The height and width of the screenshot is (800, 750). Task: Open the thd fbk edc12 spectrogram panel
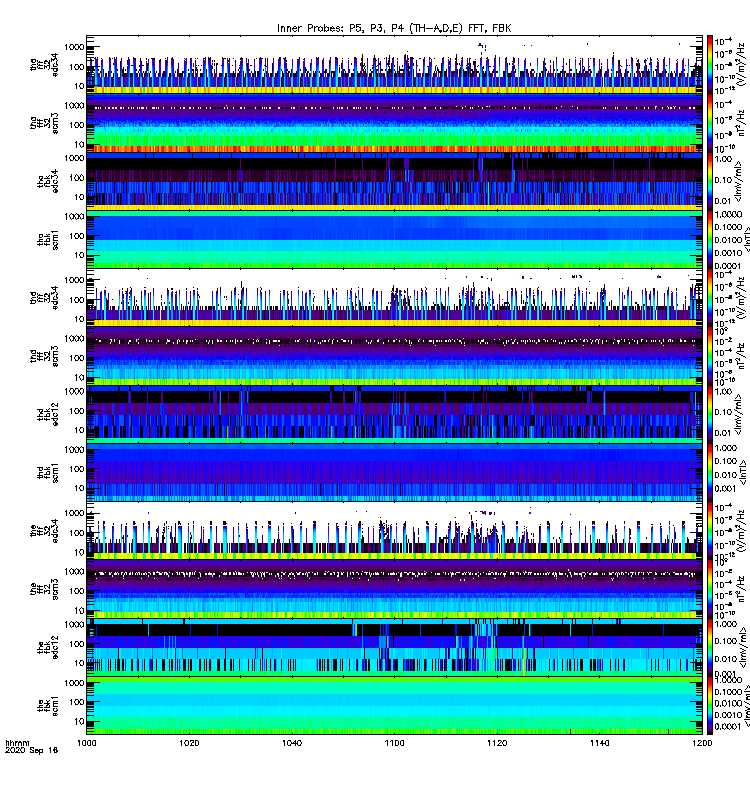pyautogui.click(x=394, y=414)
